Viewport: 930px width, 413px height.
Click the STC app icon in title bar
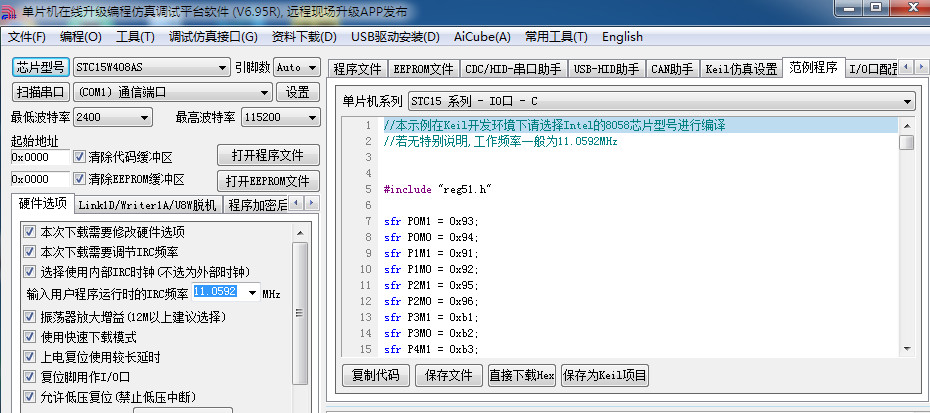click(x=8, y=12)
